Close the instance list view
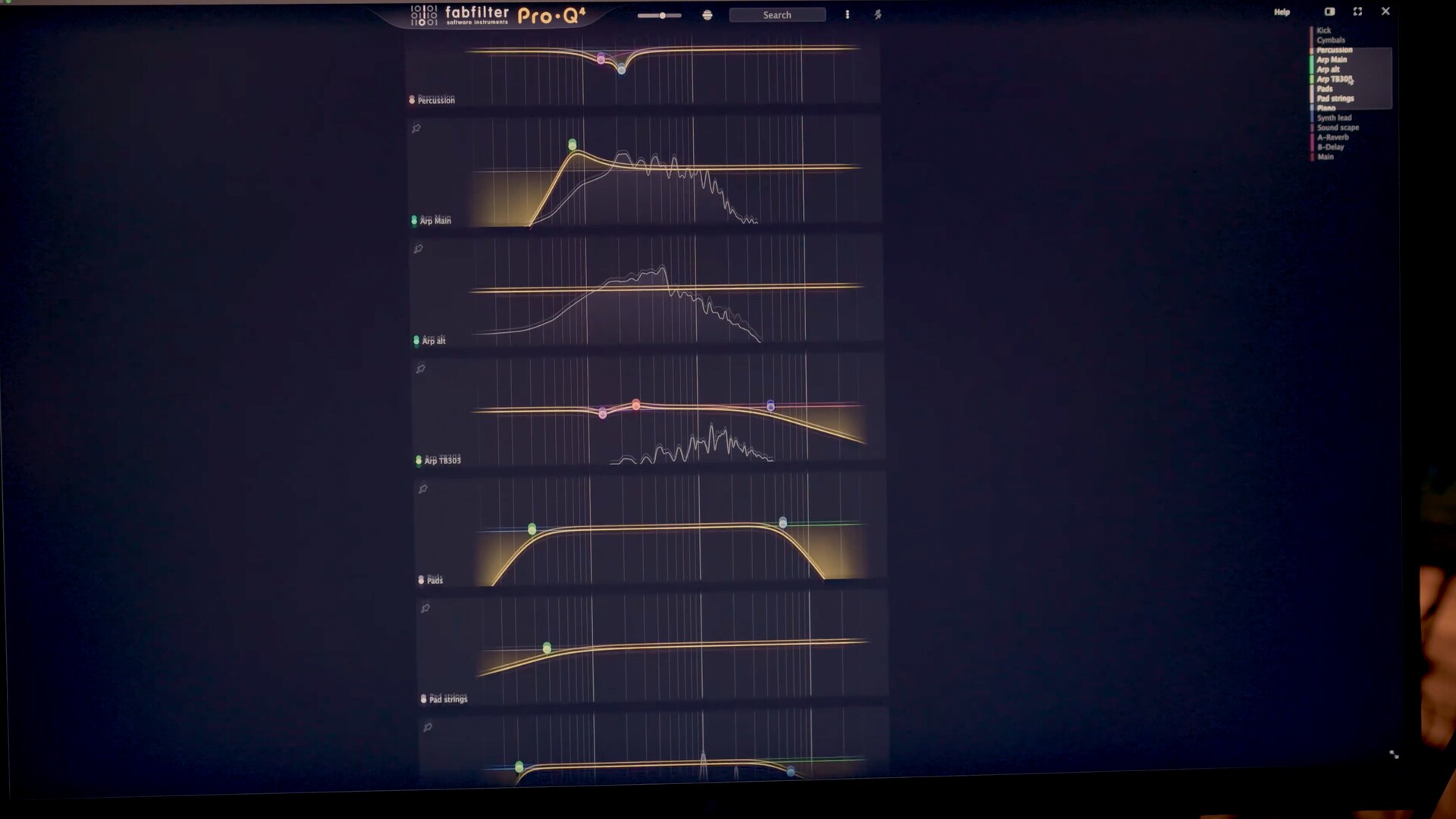Viewport: 1456px width, 819px height. 1385,11
